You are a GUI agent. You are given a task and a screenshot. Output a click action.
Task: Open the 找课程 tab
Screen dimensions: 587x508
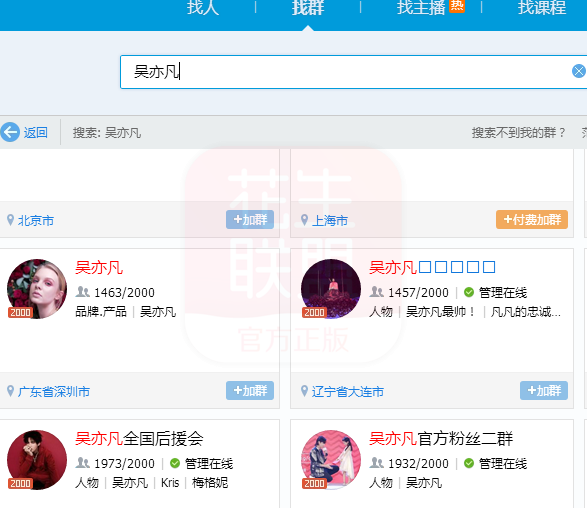[542, 7]
